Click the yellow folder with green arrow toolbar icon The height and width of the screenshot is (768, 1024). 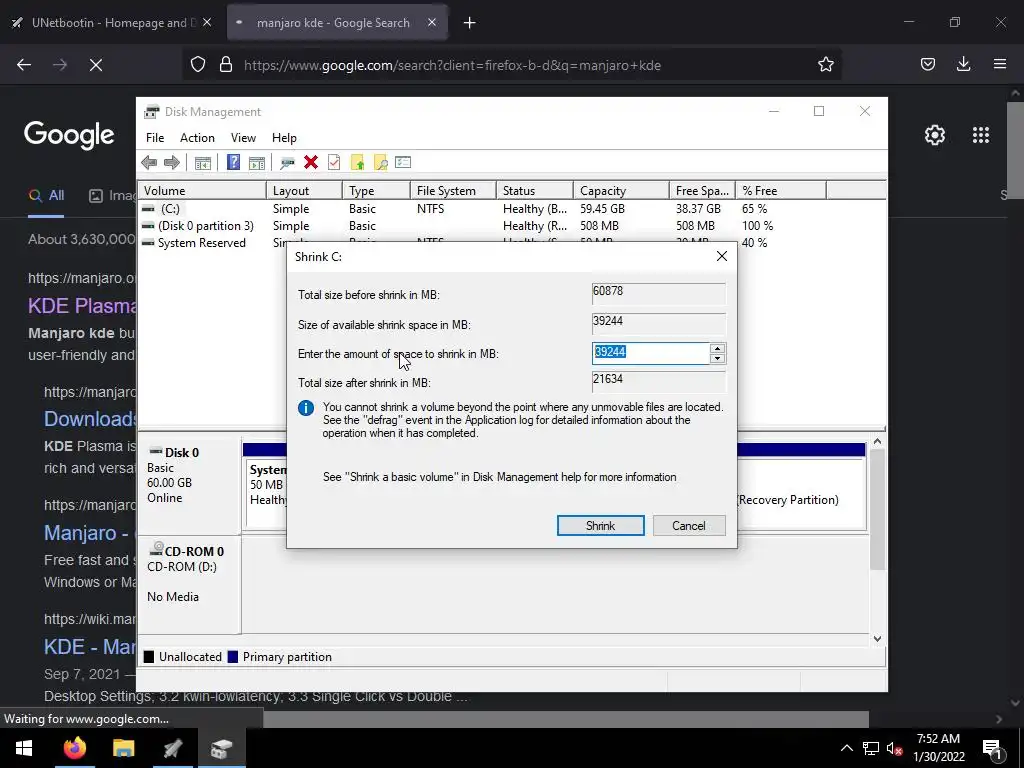[x=357, y=163]
